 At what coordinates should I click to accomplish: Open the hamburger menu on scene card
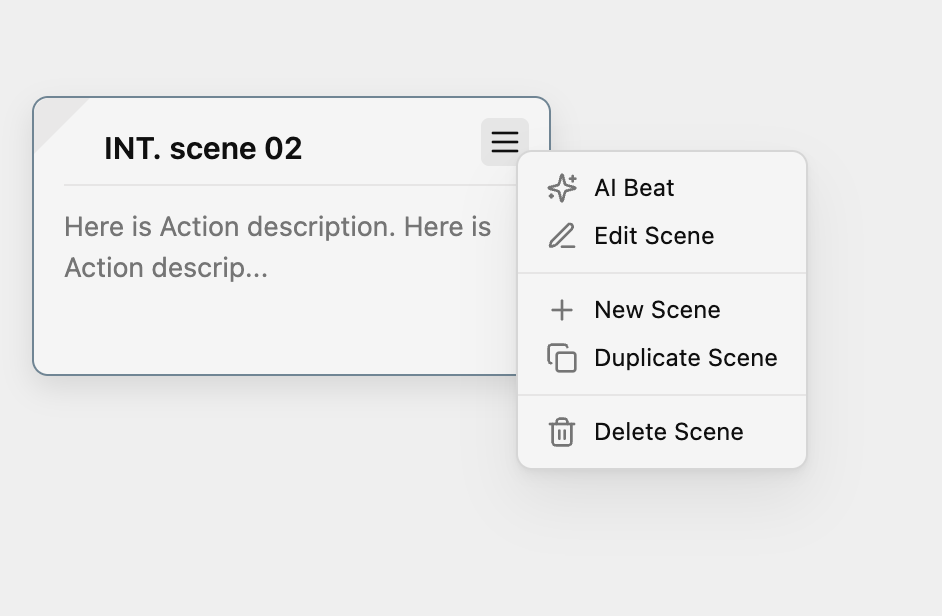[x=505, y=142]
